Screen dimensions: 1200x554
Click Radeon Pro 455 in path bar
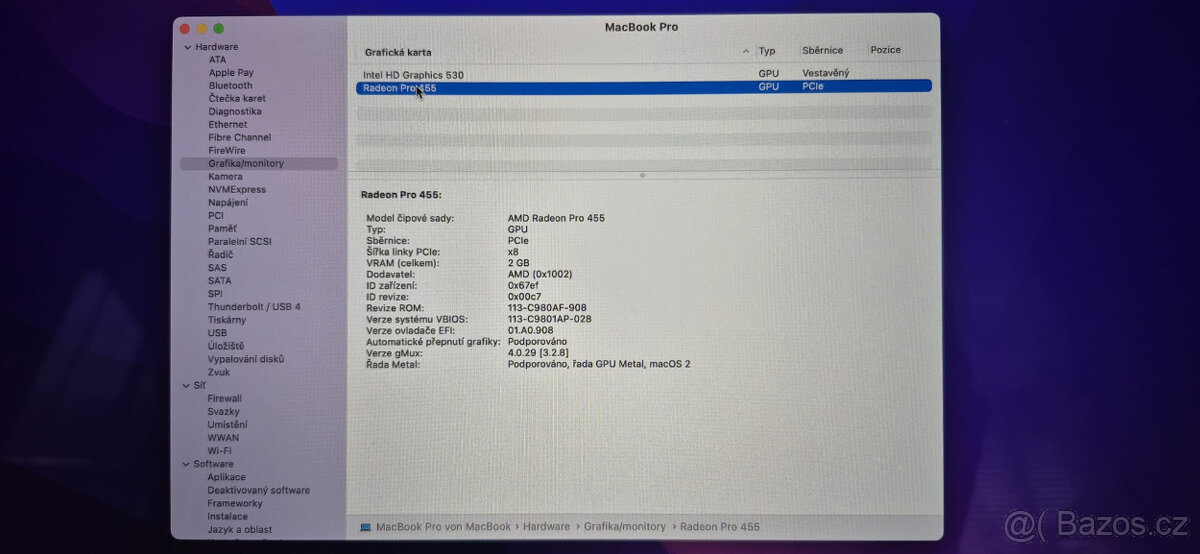(720, 526)
